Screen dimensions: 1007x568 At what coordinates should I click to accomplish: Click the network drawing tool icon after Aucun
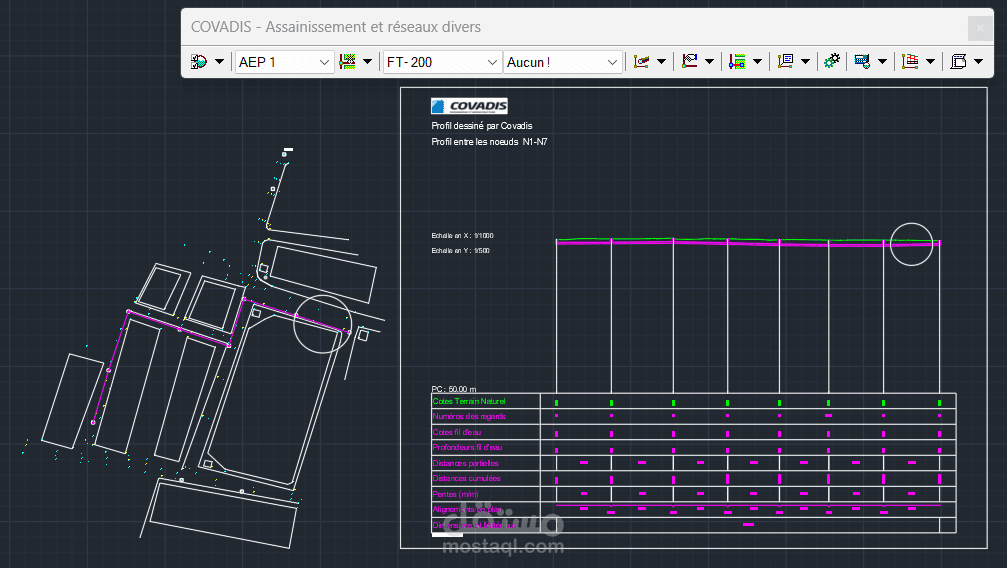(641, 62)
